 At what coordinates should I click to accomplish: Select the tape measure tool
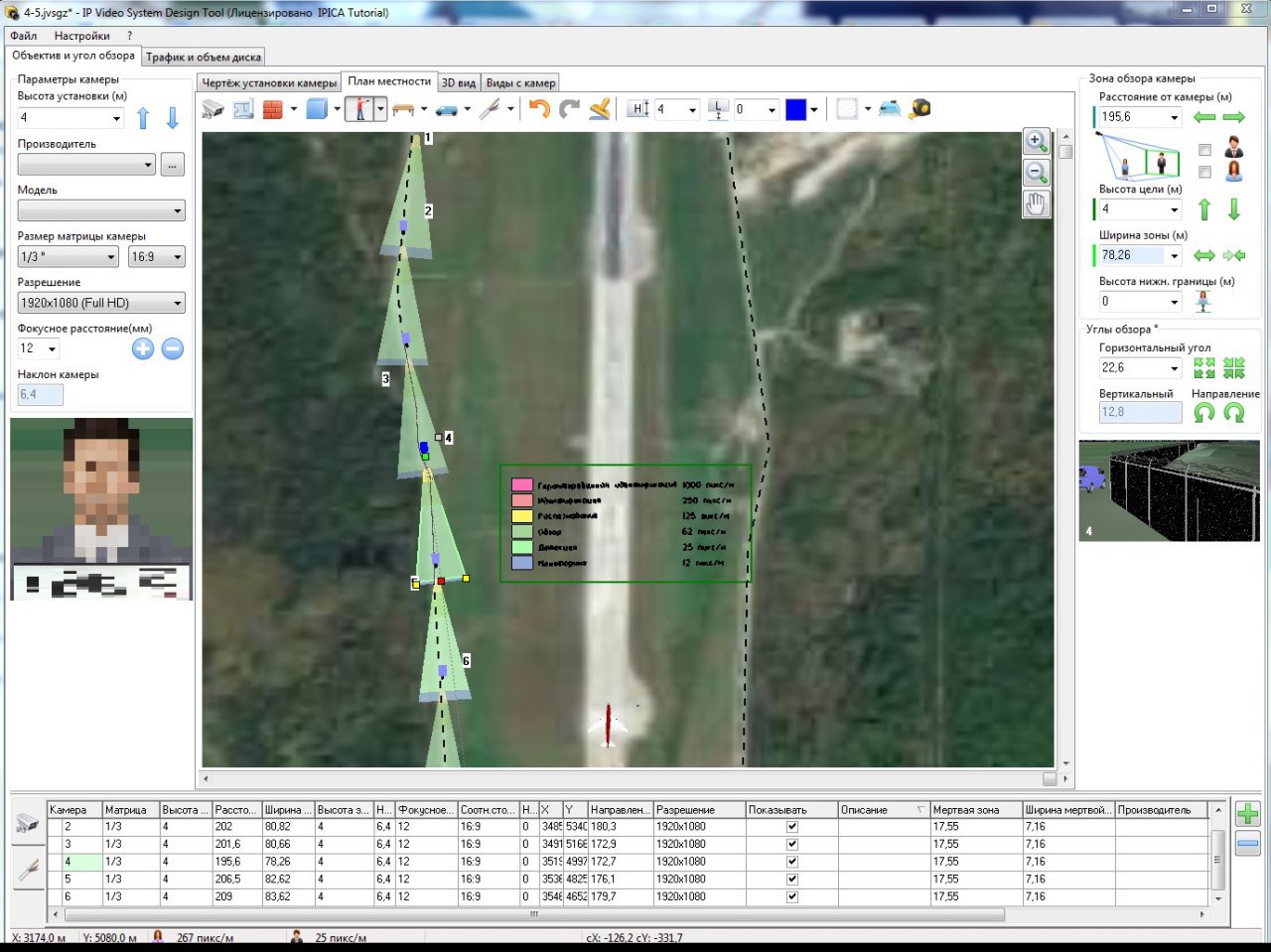click(920, 109)
